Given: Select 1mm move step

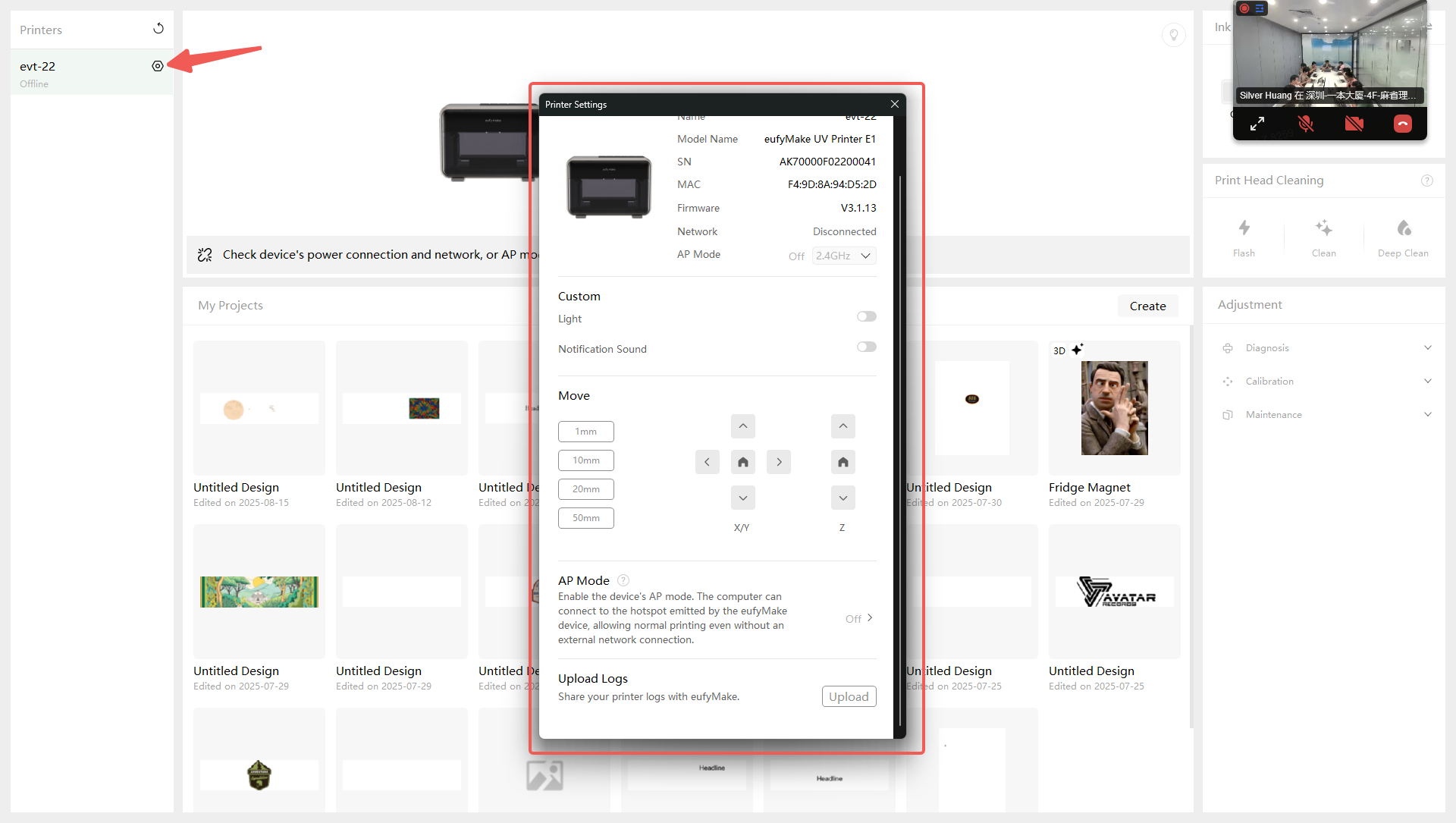Looking at the screenshot, I should tap(586, 432).
